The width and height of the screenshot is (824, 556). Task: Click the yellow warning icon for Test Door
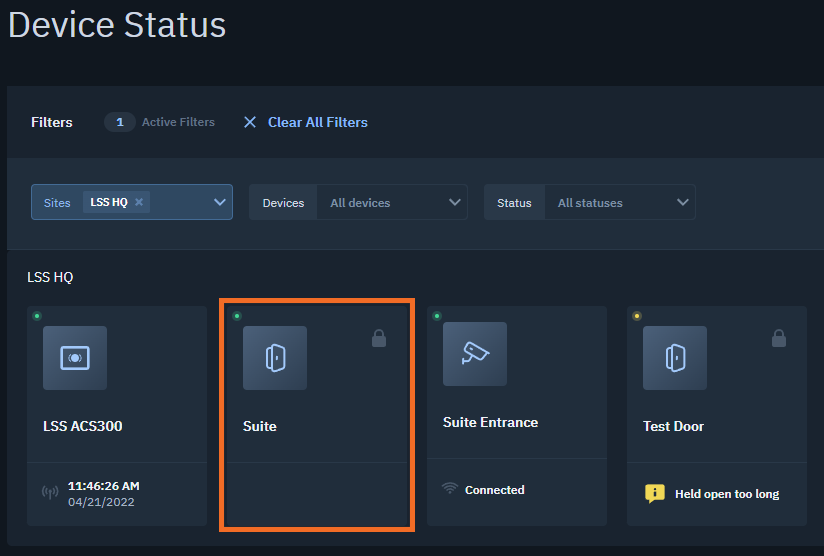tap(655, 493)
